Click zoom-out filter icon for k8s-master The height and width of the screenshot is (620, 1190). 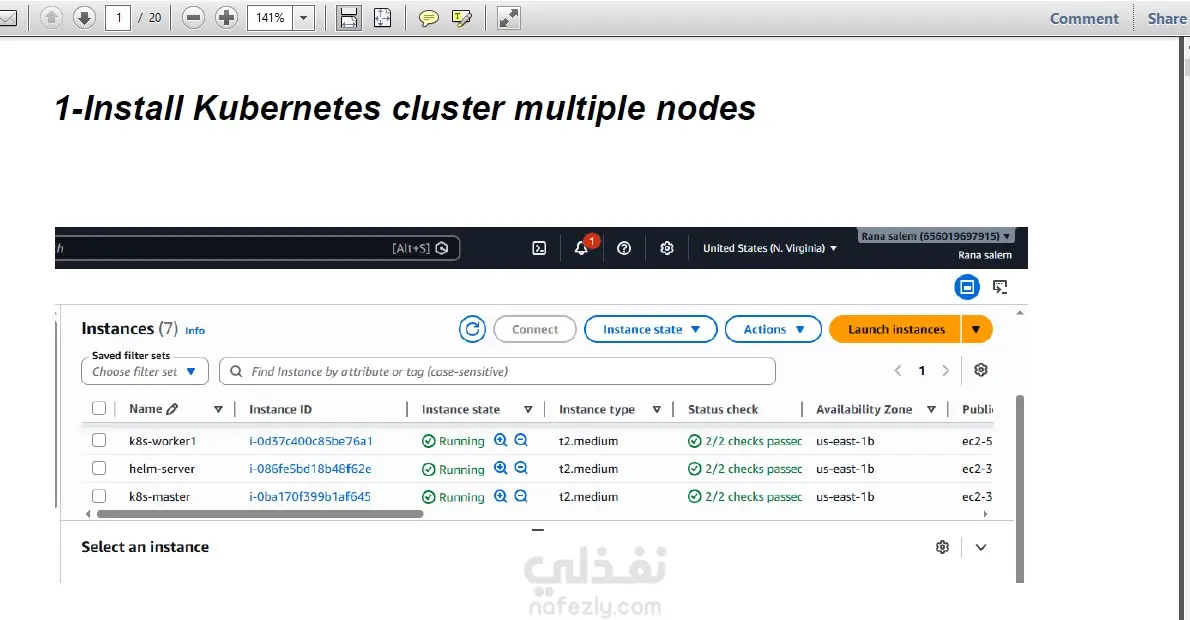(521, 496)
